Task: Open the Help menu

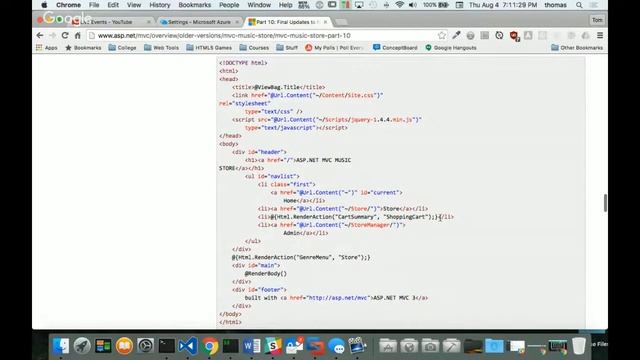Action: point(285,5)
